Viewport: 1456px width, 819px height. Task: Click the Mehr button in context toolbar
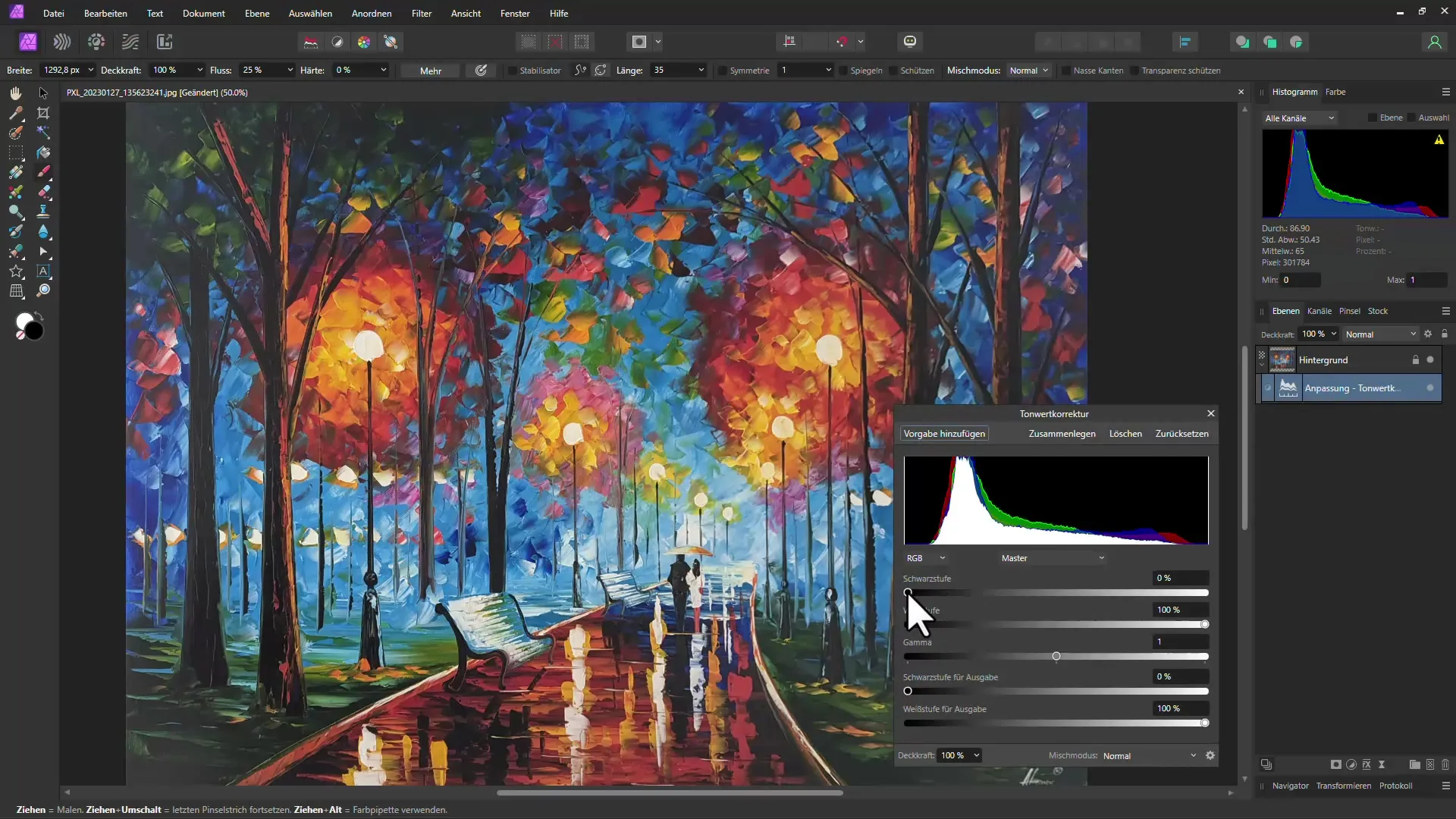(x=431, y=71)
